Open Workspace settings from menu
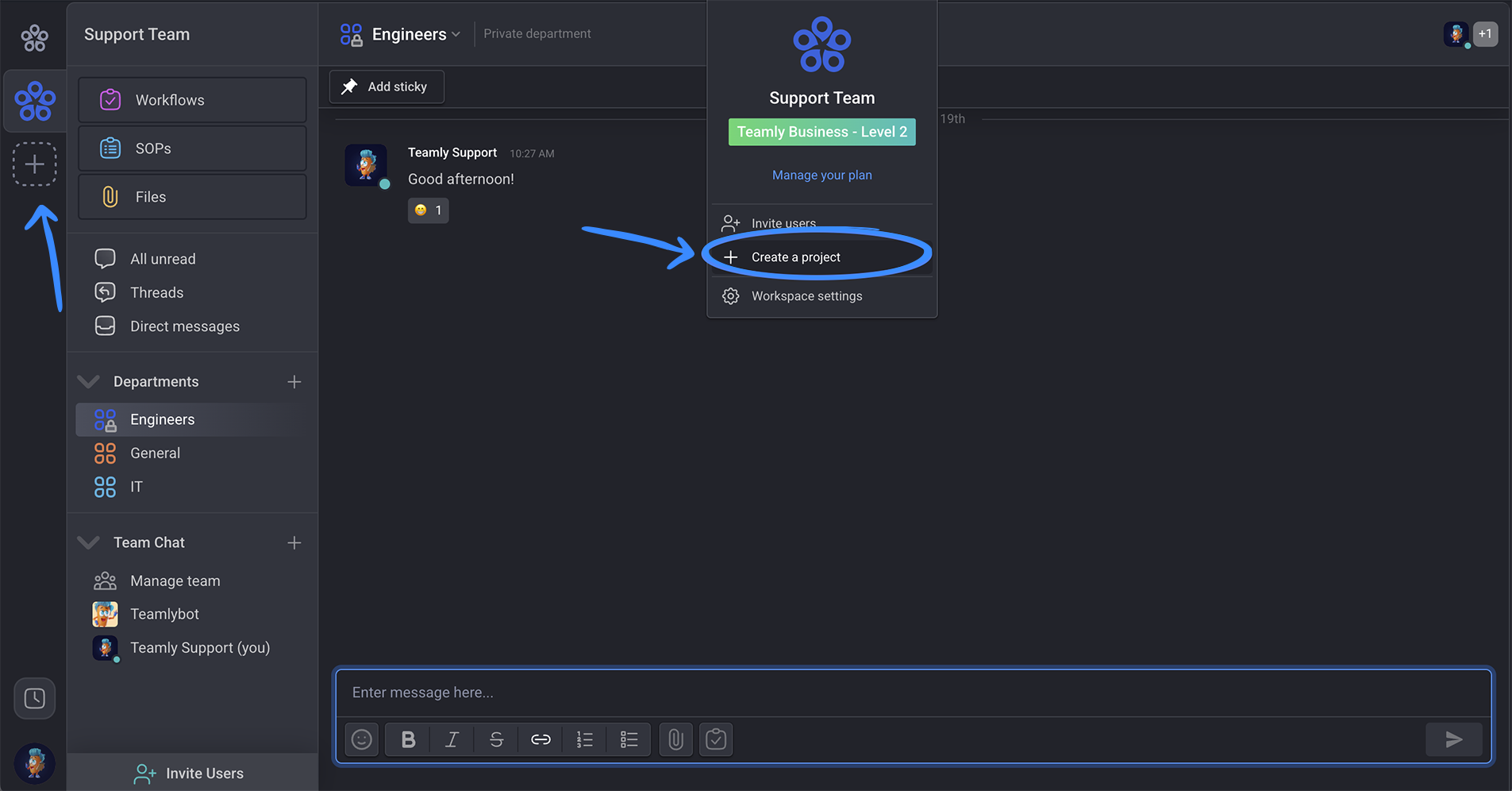This screenshot has height=791, width=1512. (822, 296)
